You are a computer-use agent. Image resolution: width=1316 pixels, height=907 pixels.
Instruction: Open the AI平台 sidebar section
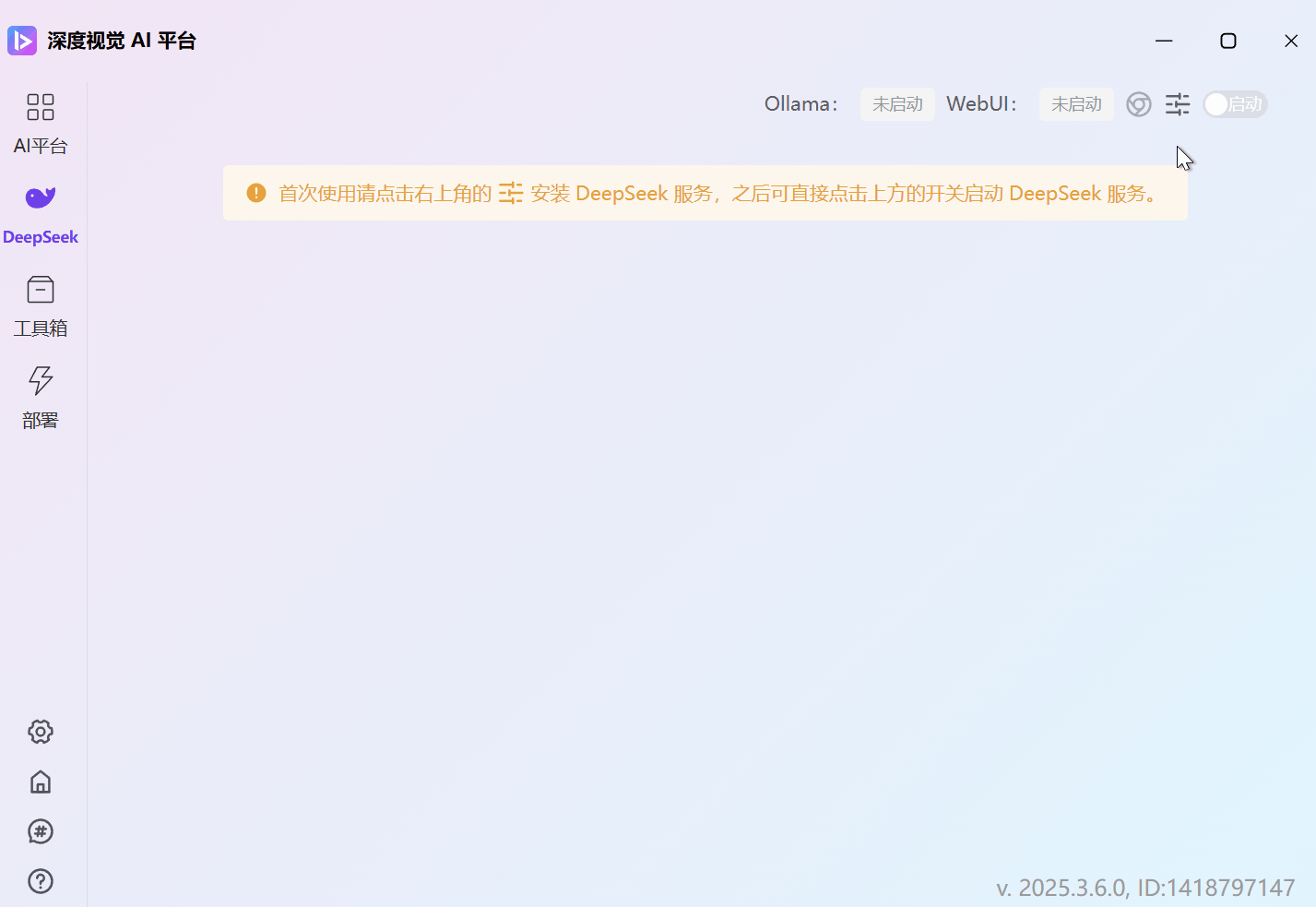pos(41,124)
